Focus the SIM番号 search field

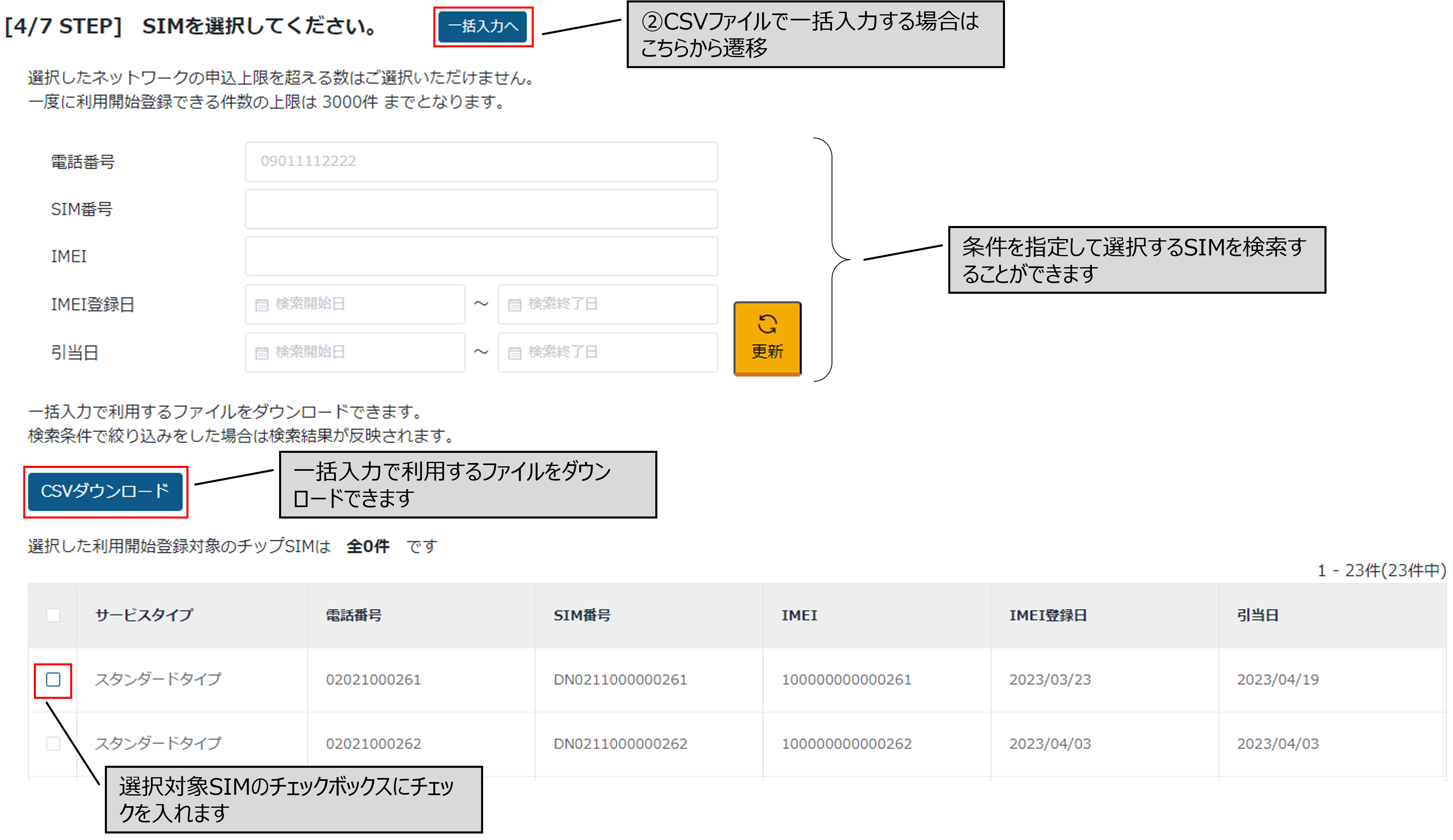[x=481, y=209]
